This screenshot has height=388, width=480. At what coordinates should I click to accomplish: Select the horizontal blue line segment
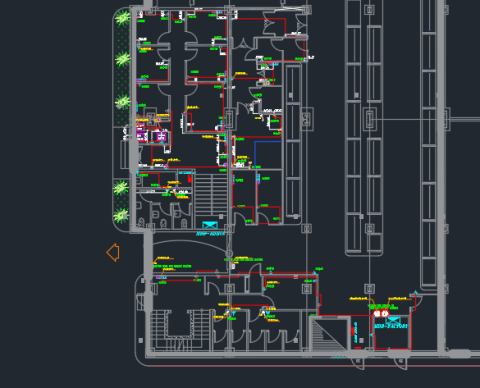(x=268, y=142)
